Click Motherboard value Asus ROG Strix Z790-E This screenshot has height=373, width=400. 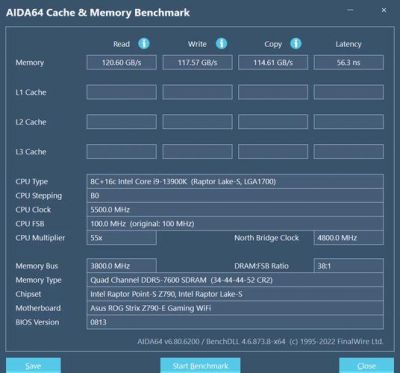[x=235, y=308]
